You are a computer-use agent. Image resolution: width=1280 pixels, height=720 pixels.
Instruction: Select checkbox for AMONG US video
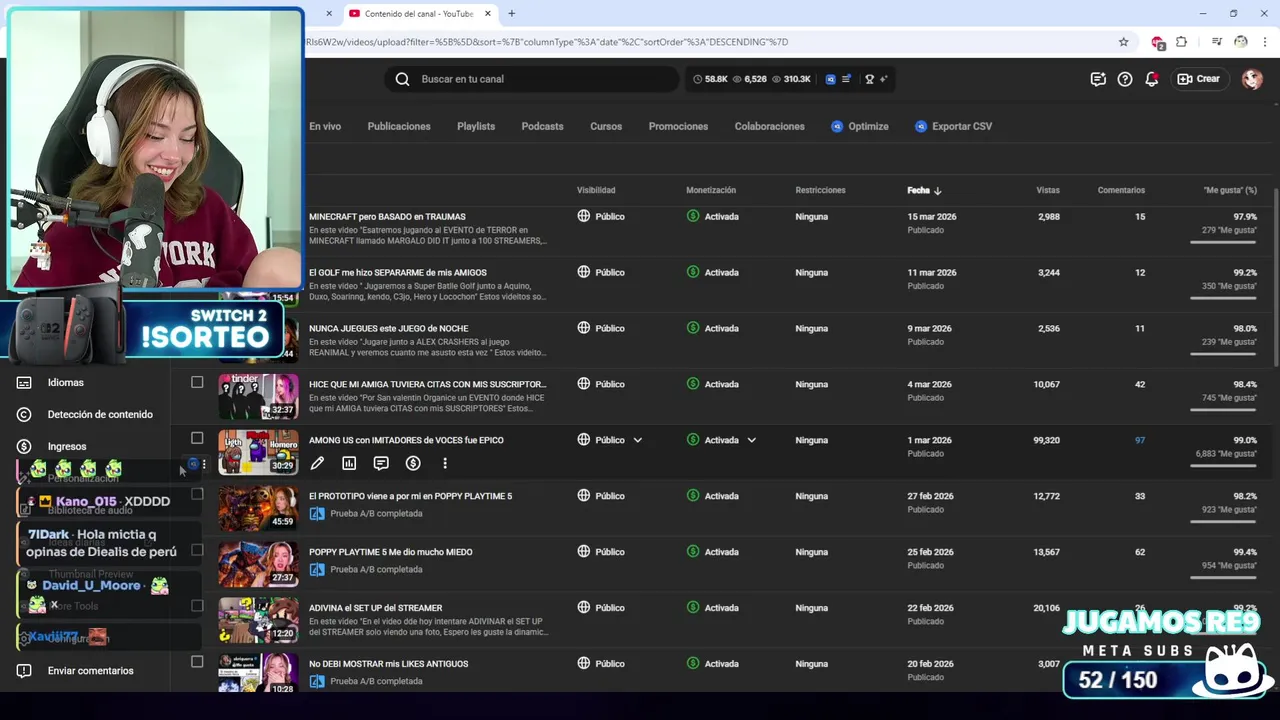(x=197, y=438)
